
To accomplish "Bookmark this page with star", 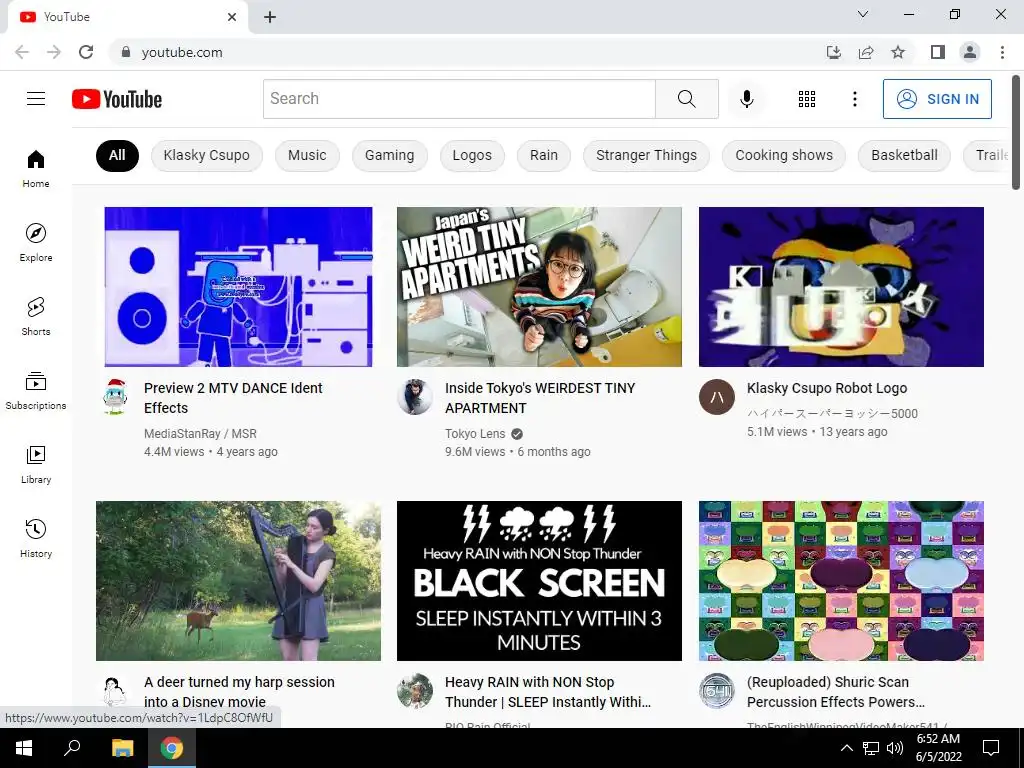I will (898, 52).
